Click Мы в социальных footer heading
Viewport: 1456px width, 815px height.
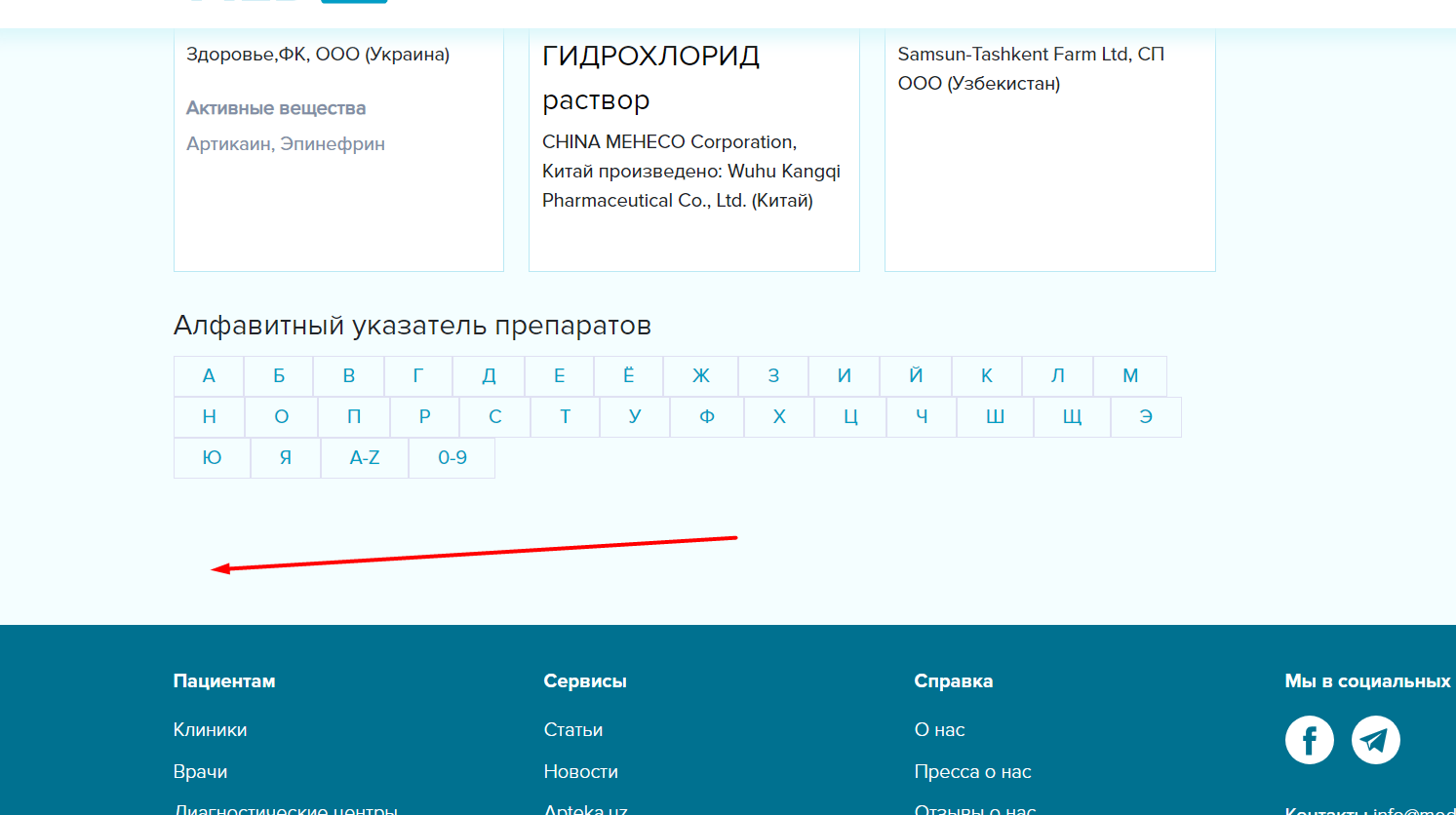pos(1368,681)
